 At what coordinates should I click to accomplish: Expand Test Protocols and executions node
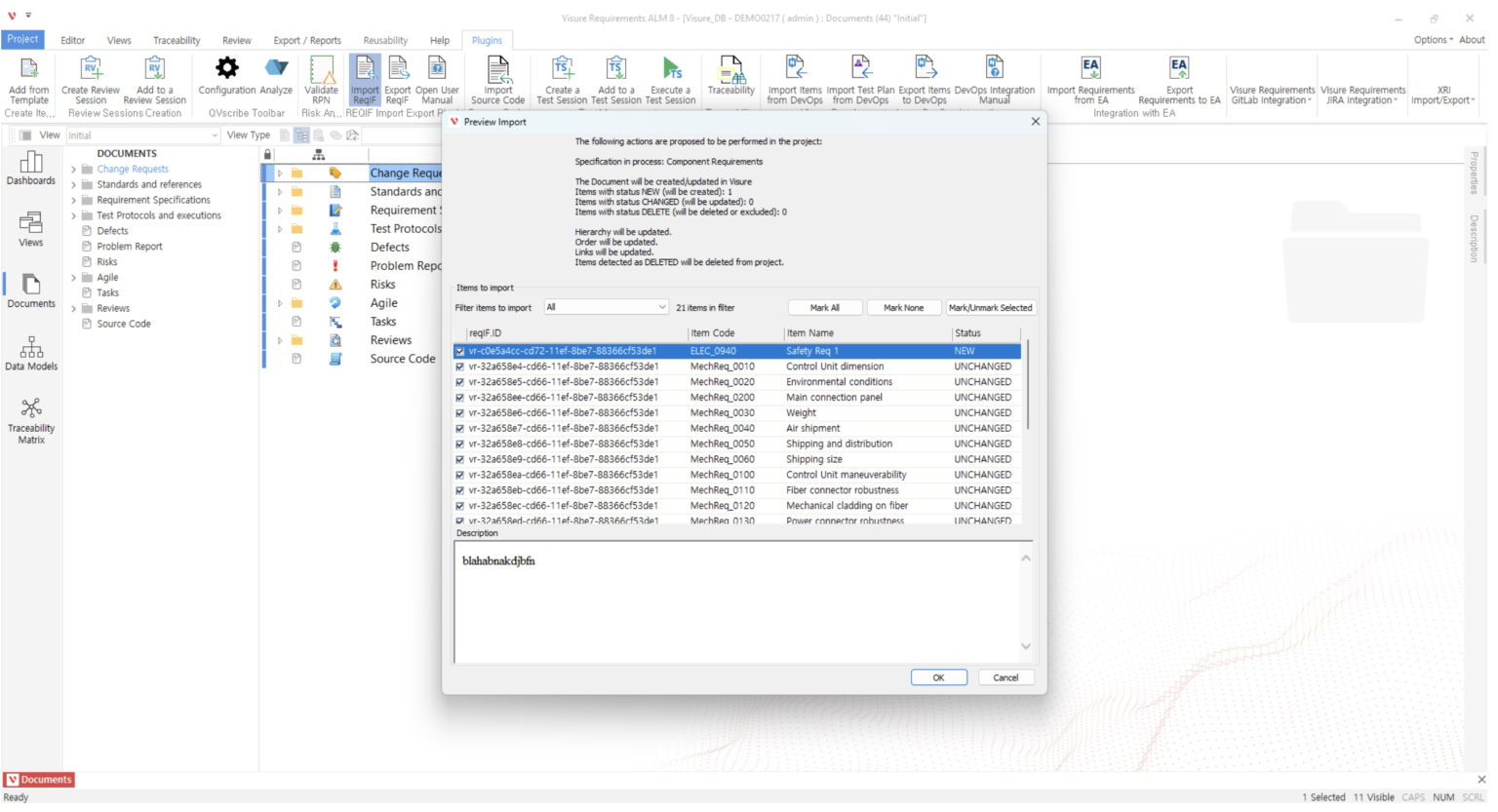pos(73,216)
